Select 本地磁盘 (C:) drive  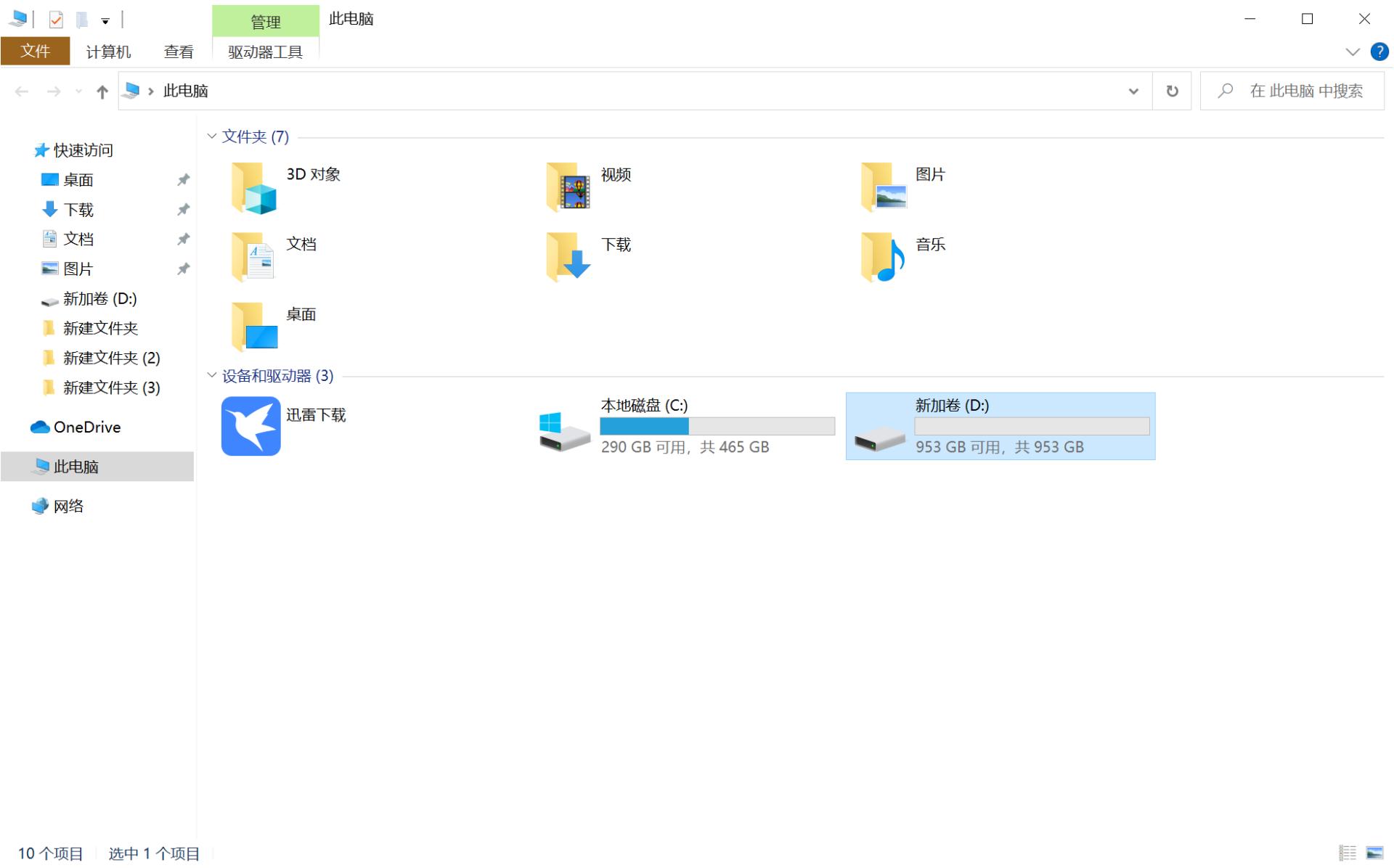682,426
